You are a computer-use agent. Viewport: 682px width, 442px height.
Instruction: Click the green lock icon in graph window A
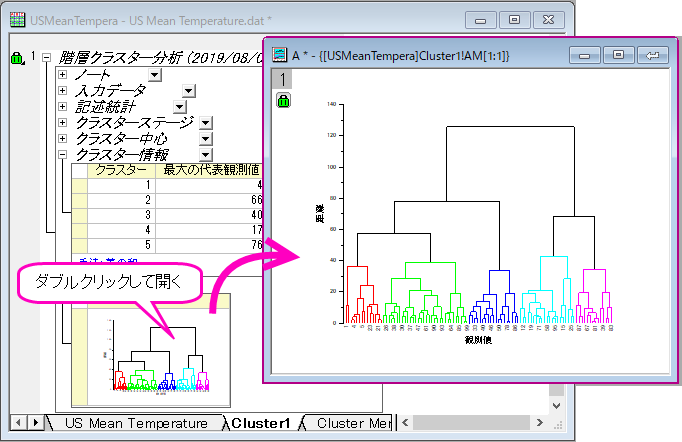(x=283, y=100)
